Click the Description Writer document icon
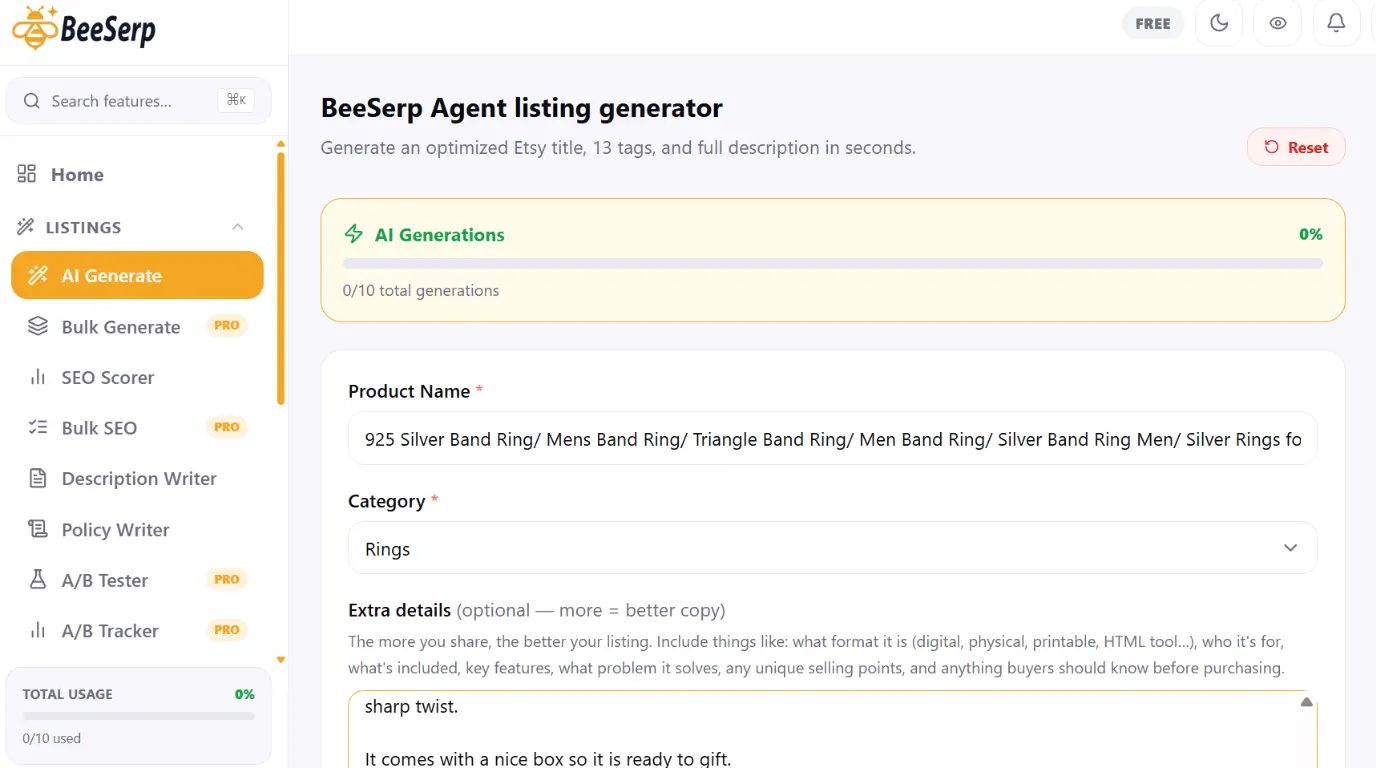The image size is (1376, 768). pos(38,478)
